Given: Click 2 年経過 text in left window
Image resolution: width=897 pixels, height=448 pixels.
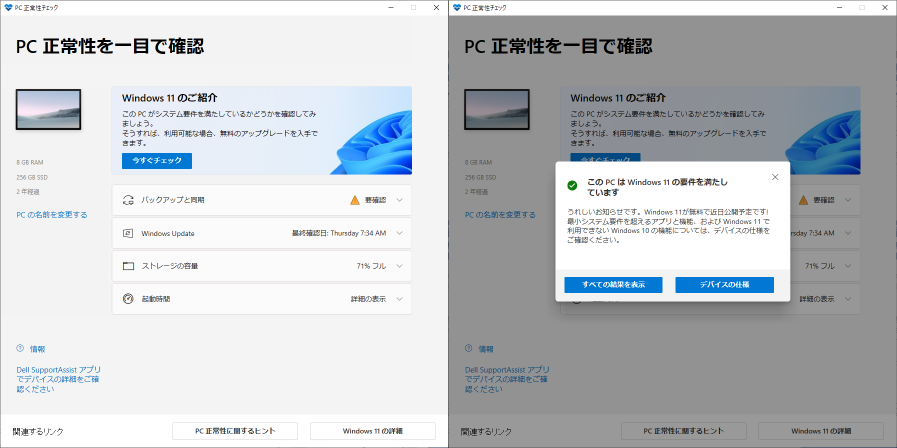Looking at the screenshot, I should 28,192.
